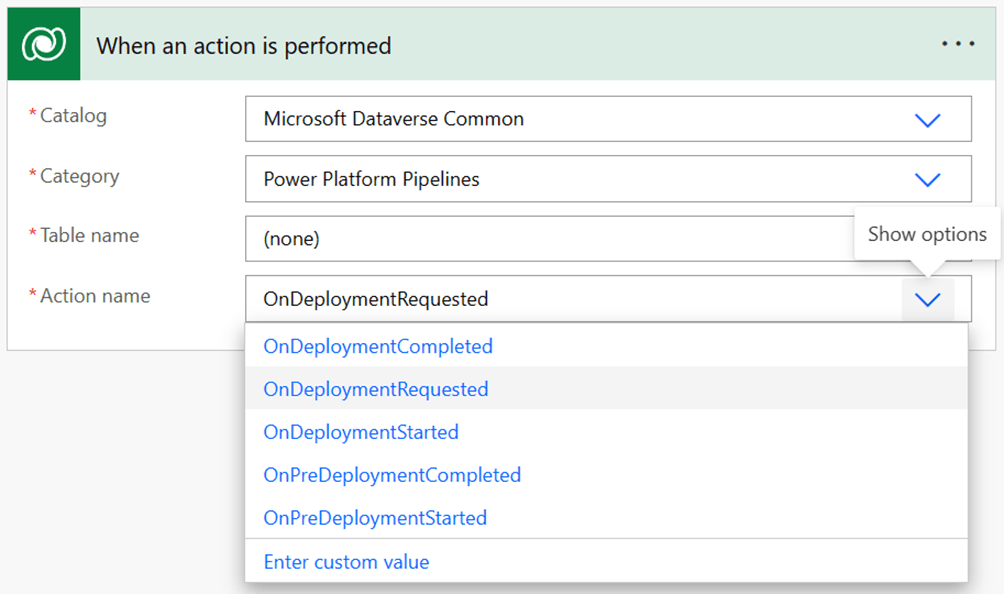Choose the OnPreDeploymentStarted action
The height and width of the screenshot is (594, 1004).
374,518
